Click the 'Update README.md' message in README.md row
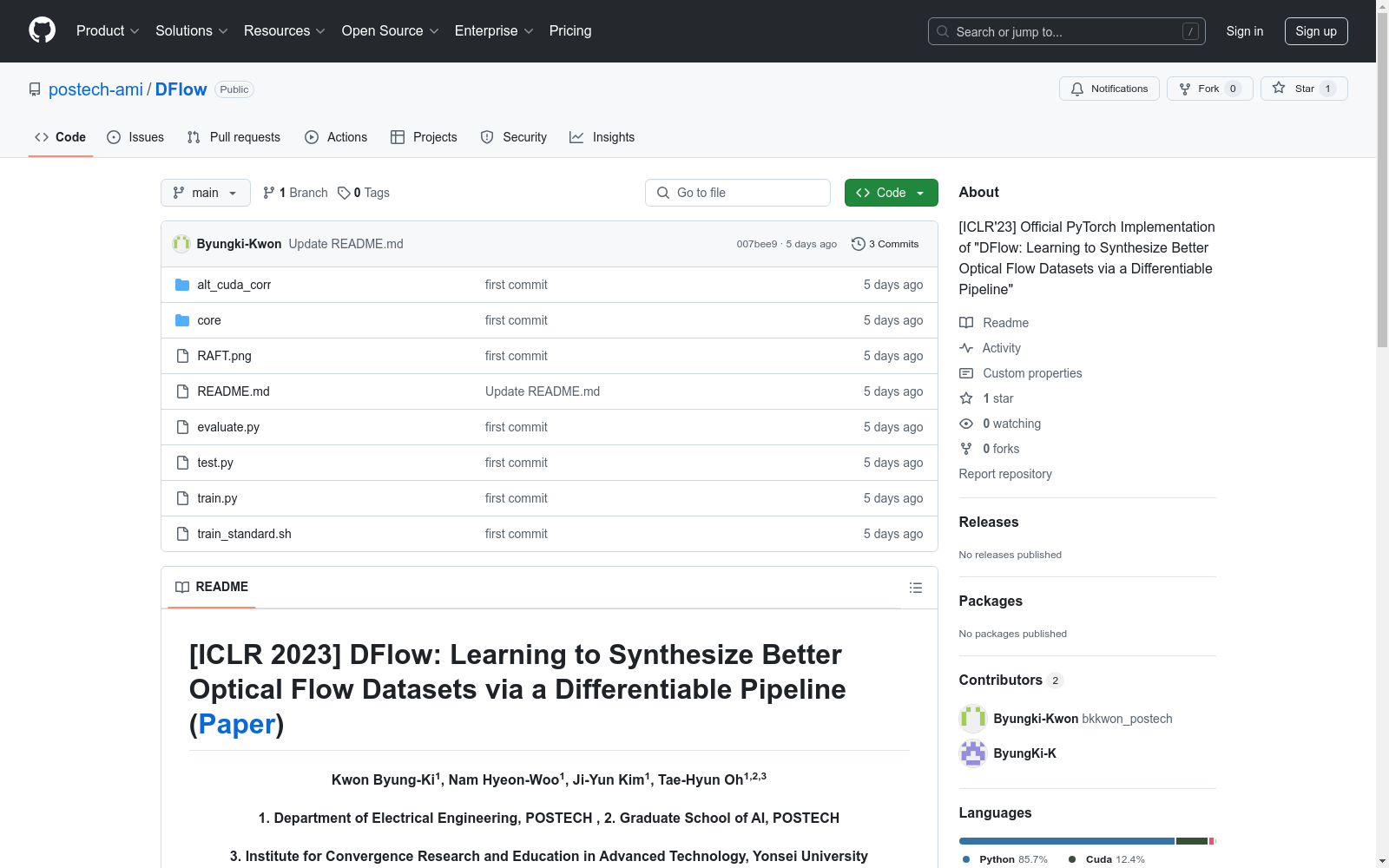Viewport: 1389px width, 868px height. point(543,391)
